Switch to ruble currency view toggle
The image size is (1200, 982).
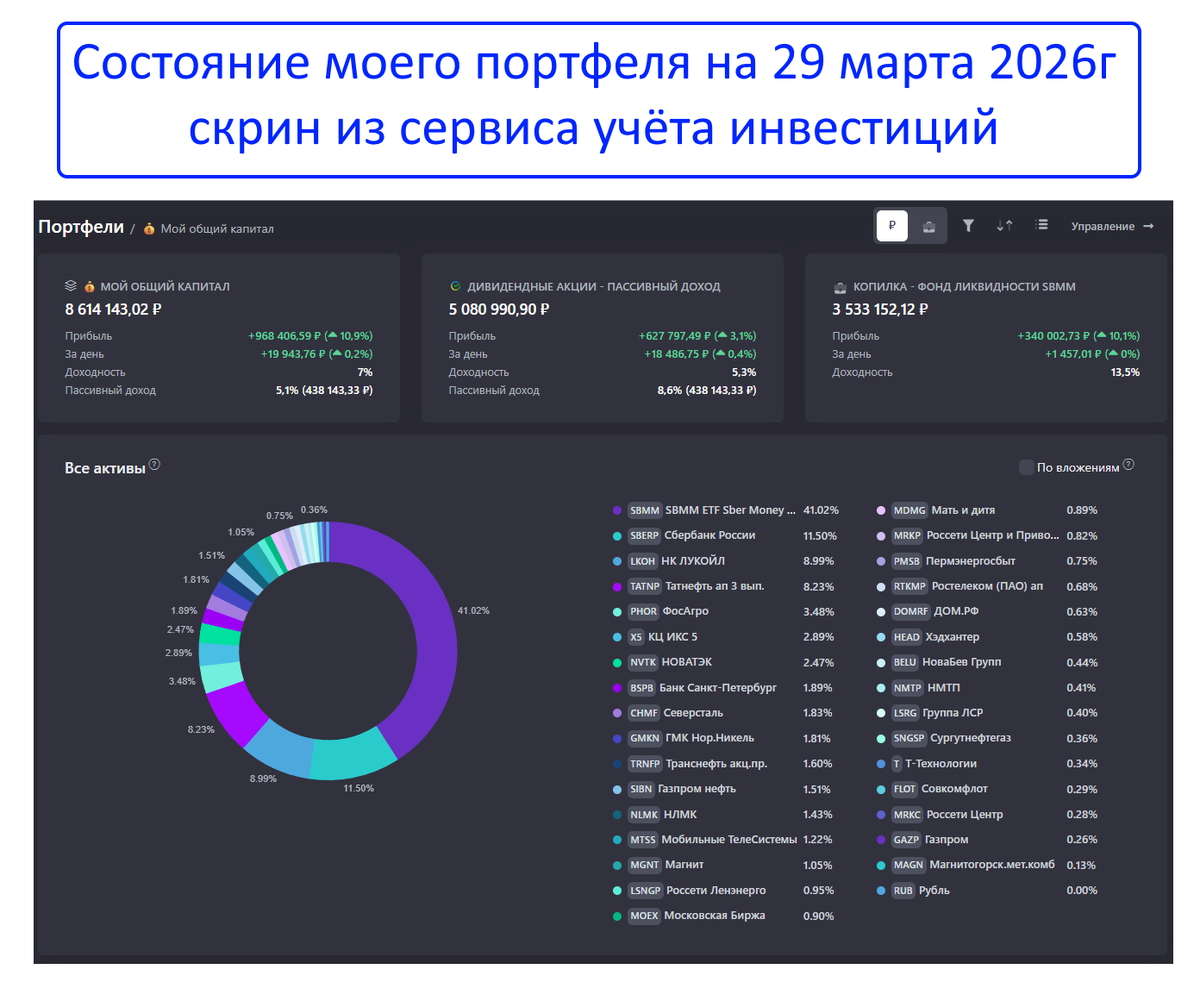pos(892,226)
